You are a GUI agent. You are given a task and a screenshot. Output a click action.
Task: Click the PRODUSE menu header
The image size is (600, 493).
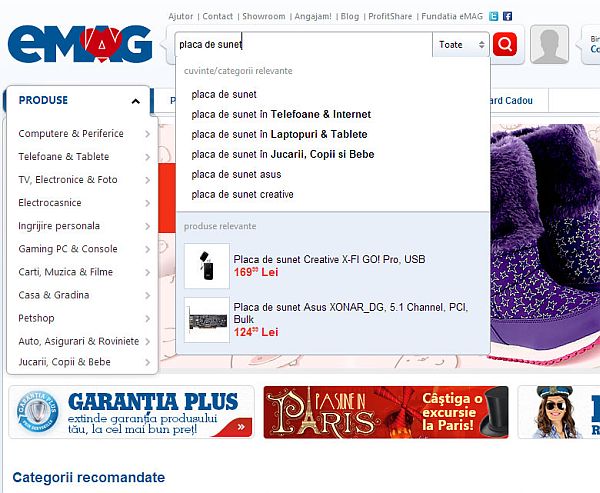click(x=78, y=100)
